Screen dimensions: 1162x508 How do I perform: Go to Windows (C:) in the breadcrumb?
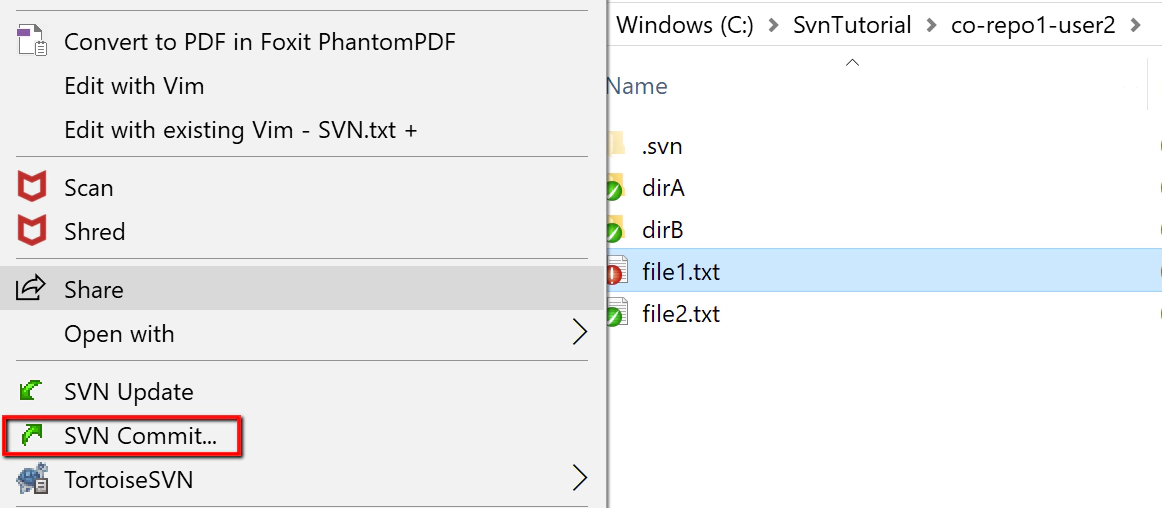[x=685, y=25]
